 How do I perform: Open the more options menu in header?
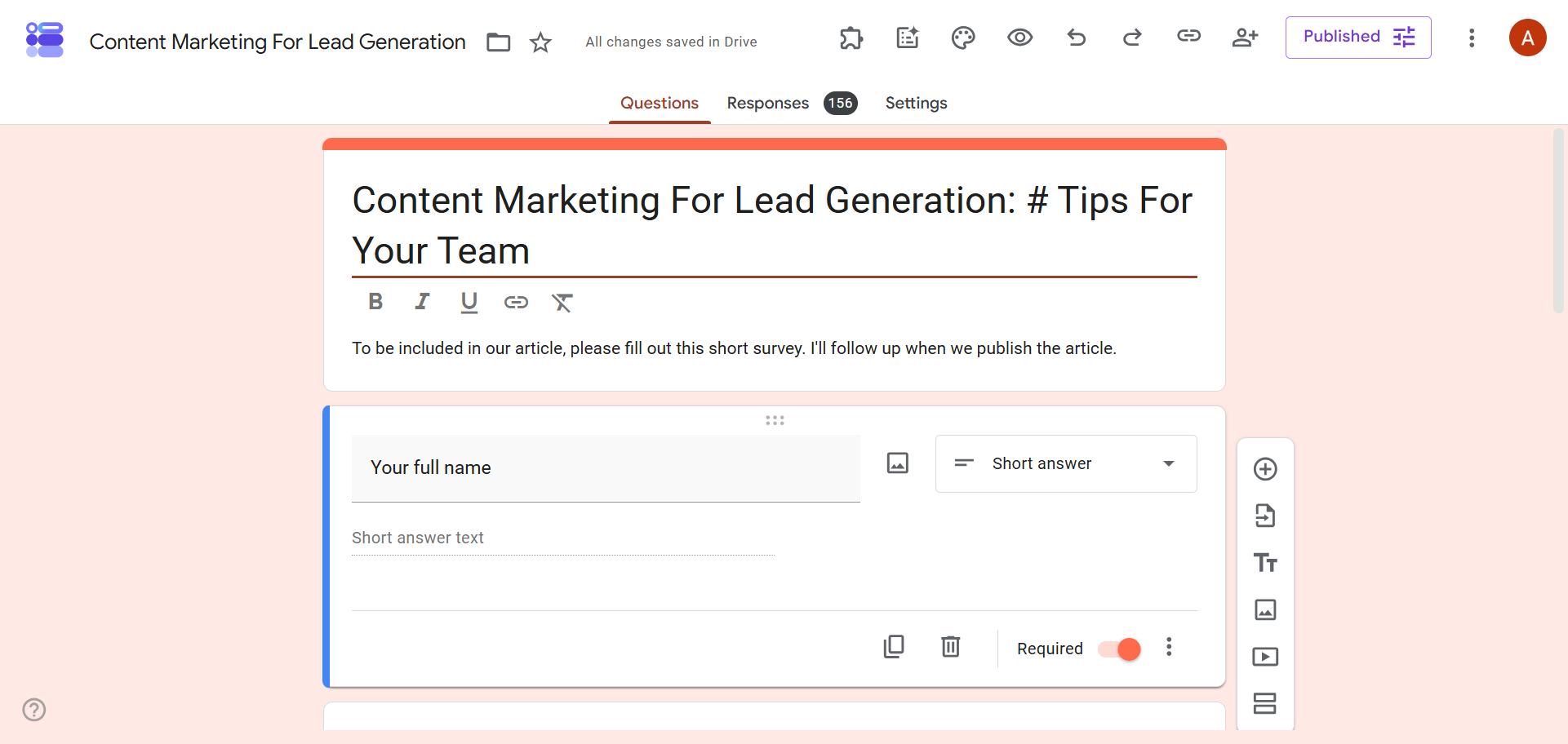(x=1472, y=38)
